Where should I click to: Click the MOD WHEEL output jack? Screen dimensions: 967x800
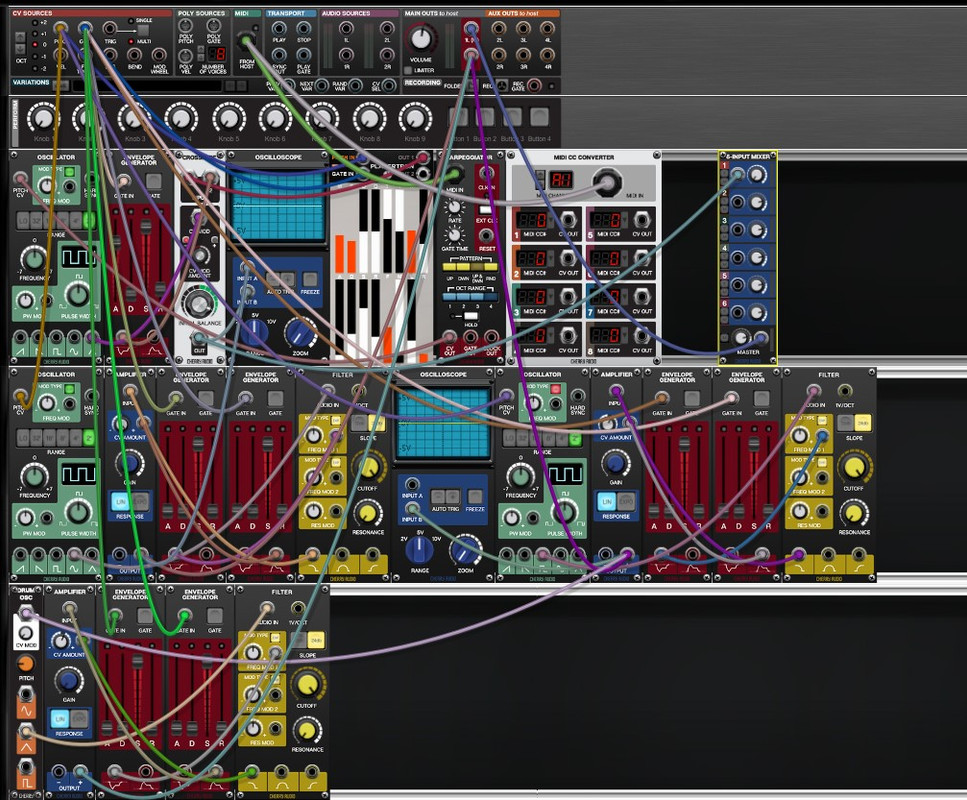point(159,56)
